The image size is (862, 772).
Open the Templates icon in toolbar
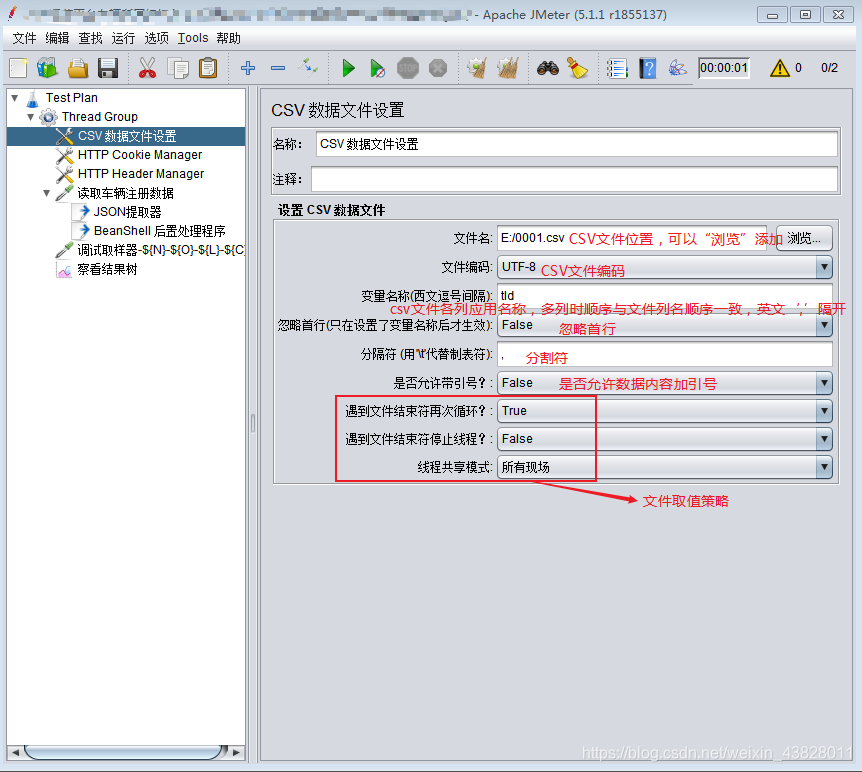coord(47,68)
